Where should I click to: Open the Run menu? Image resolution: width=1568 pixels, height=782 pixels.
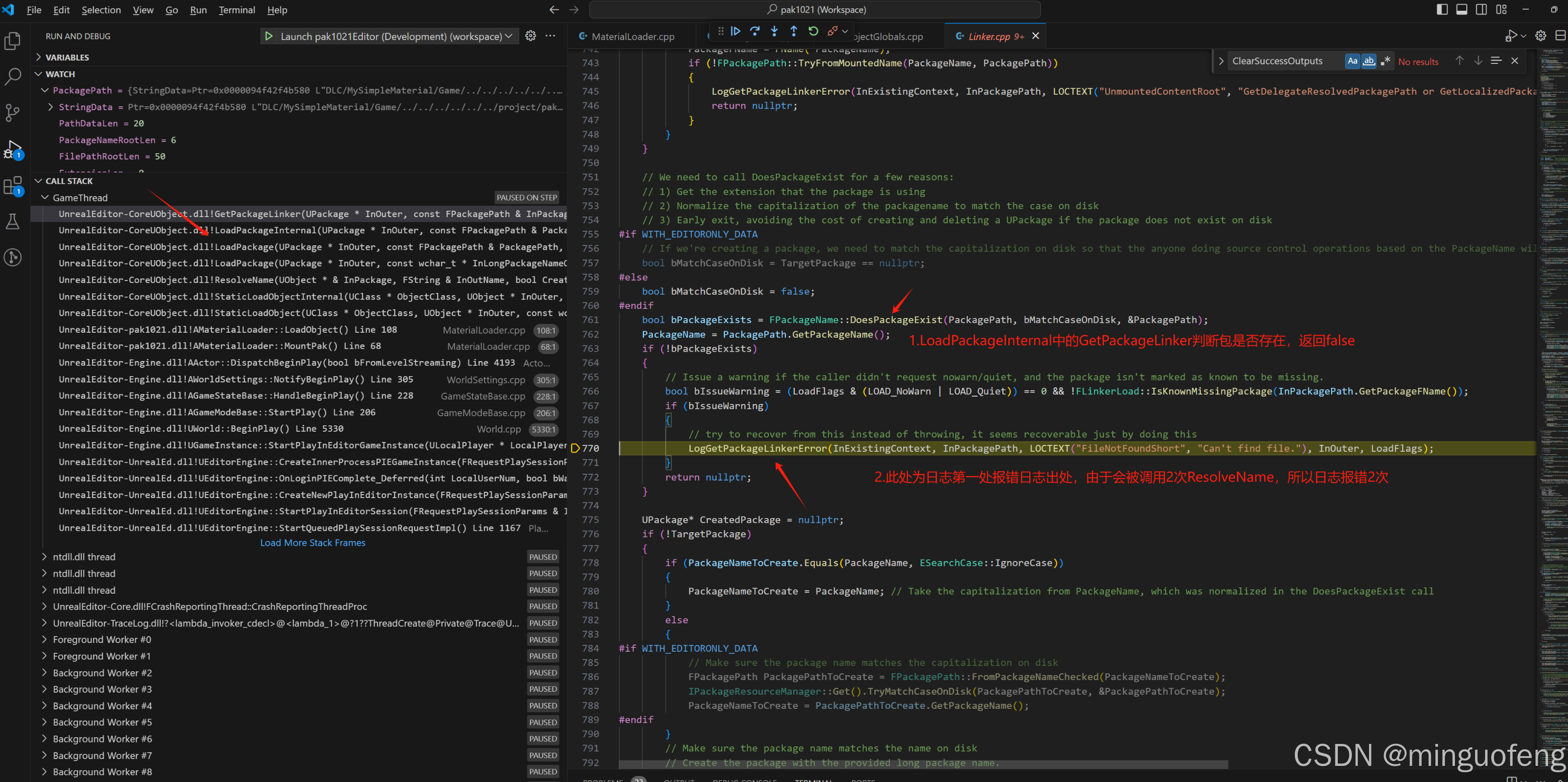(198, 10)
